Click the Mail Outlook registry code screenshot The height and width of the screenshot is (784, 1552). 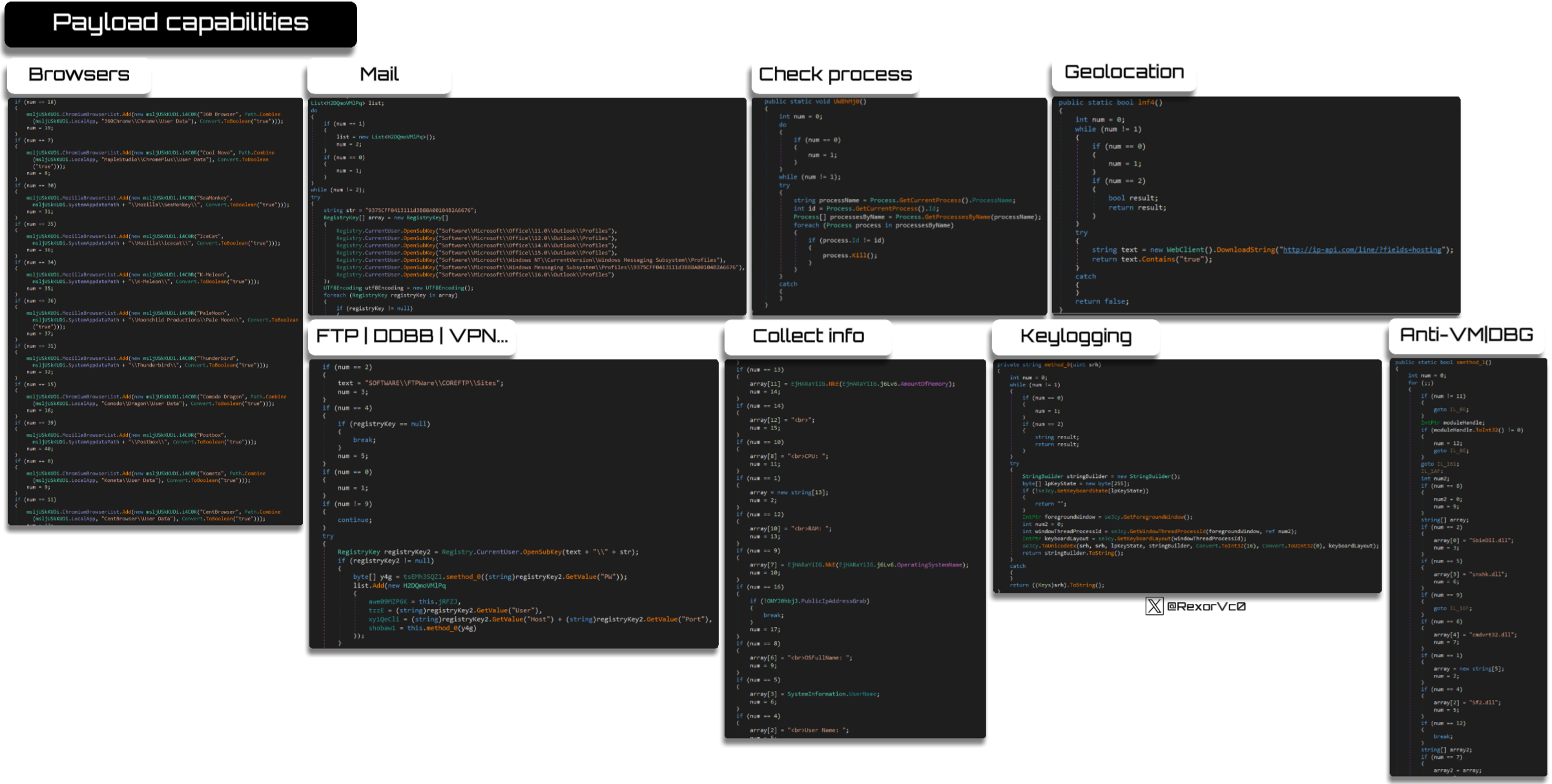(x=527, y=207)
